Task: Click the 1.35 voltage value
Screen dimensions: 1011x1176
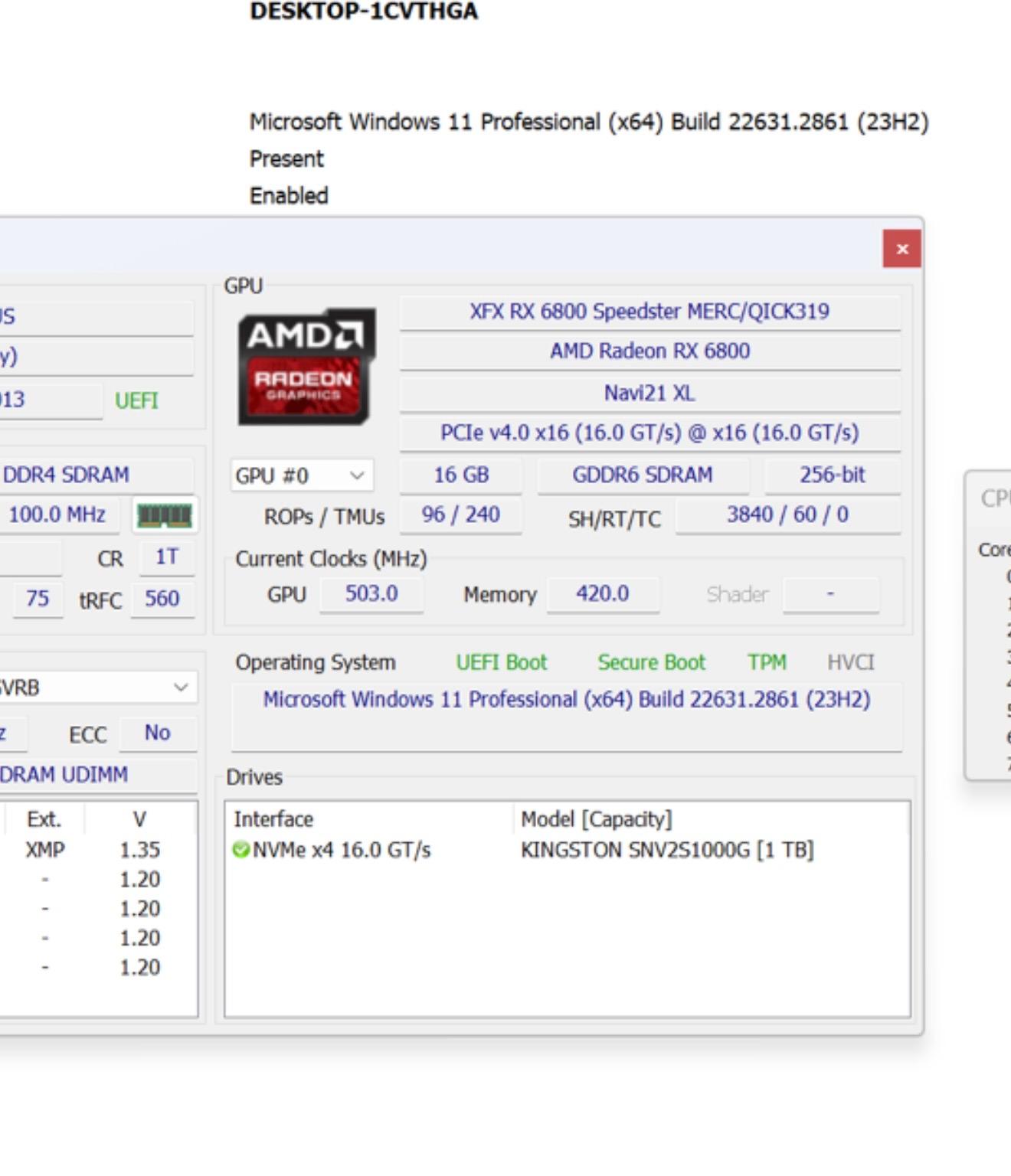Action: tap(140, 850)
